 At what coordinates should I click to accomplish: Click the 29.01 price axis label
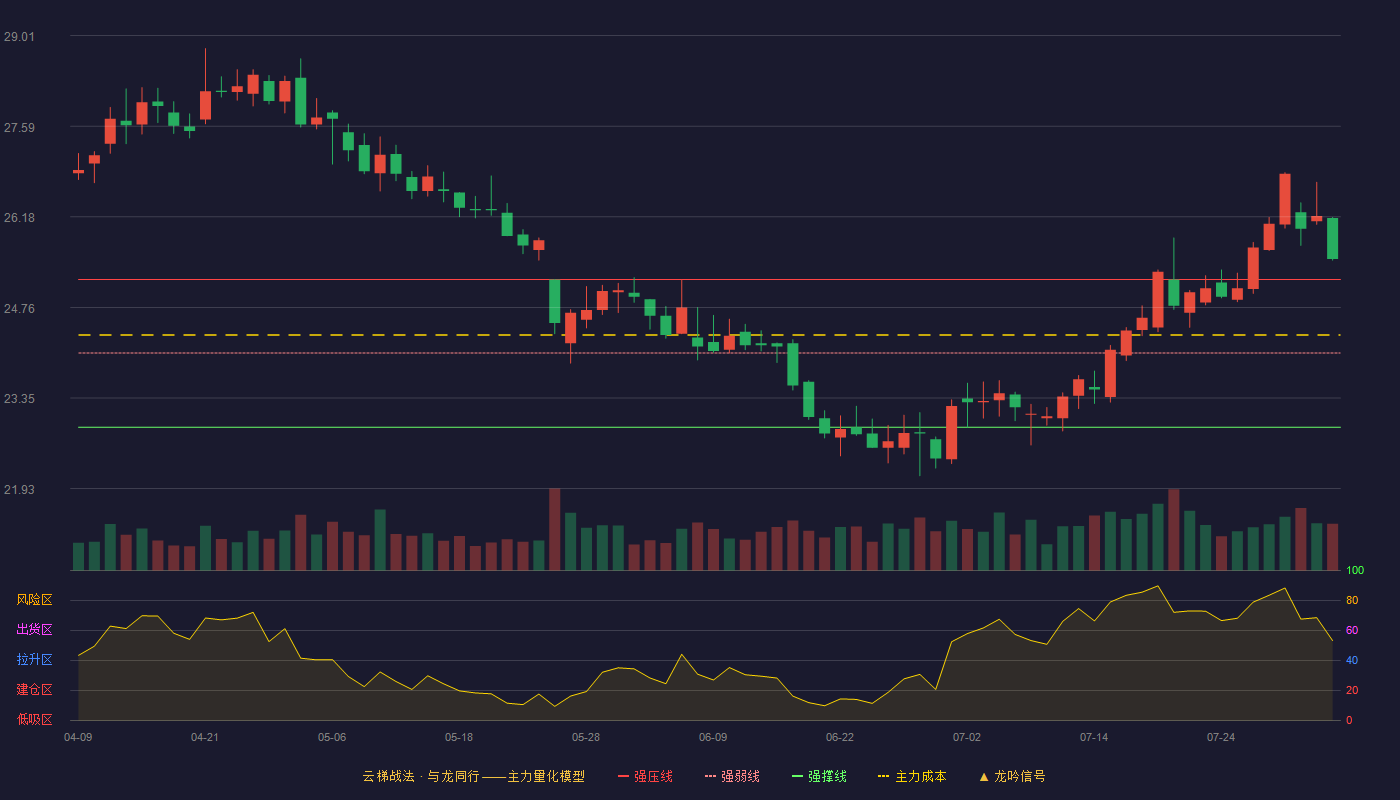pyautogui.click(x=19, y=37)
